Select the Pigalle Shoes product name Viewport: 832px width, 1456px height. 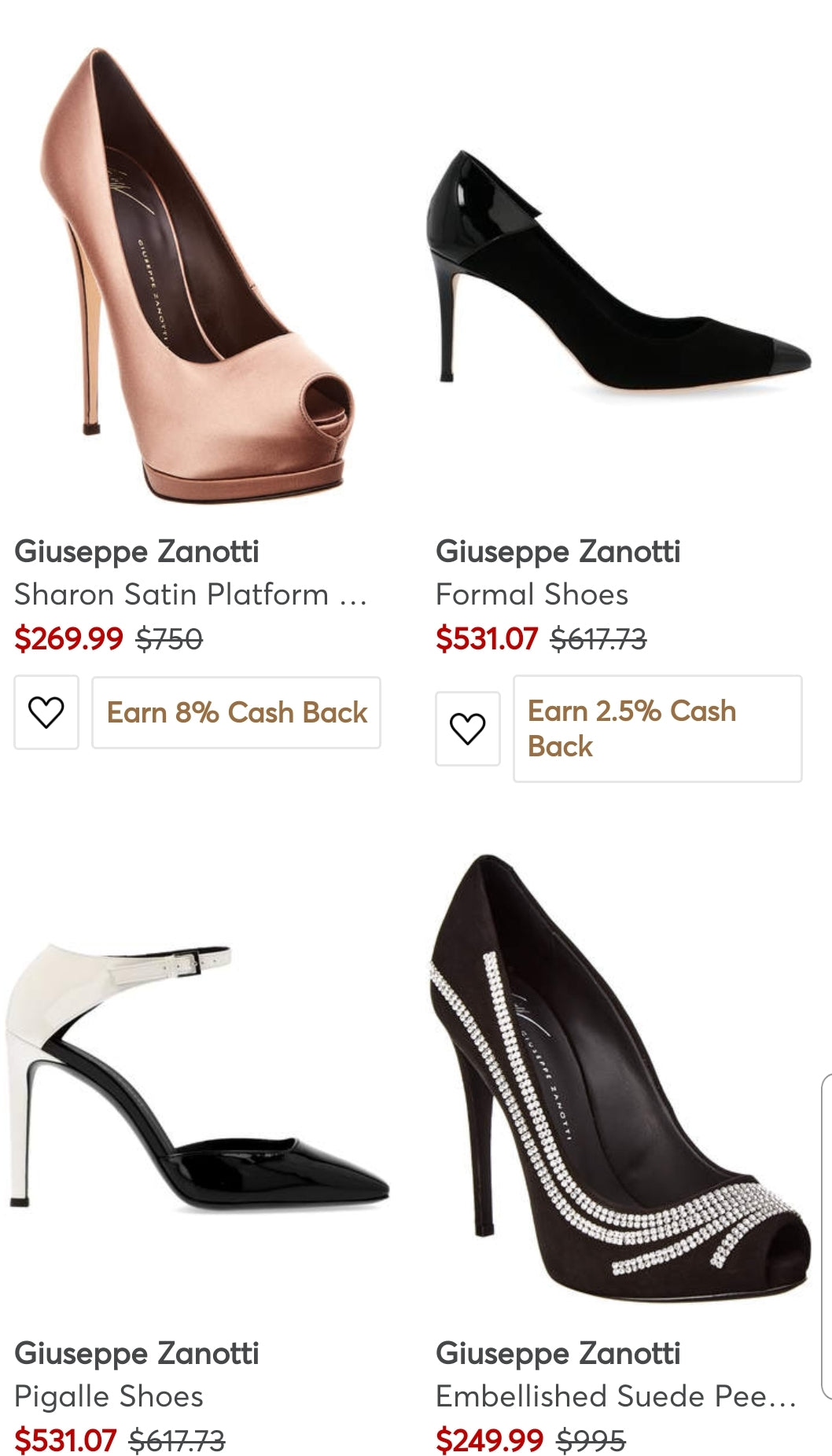109,1396
